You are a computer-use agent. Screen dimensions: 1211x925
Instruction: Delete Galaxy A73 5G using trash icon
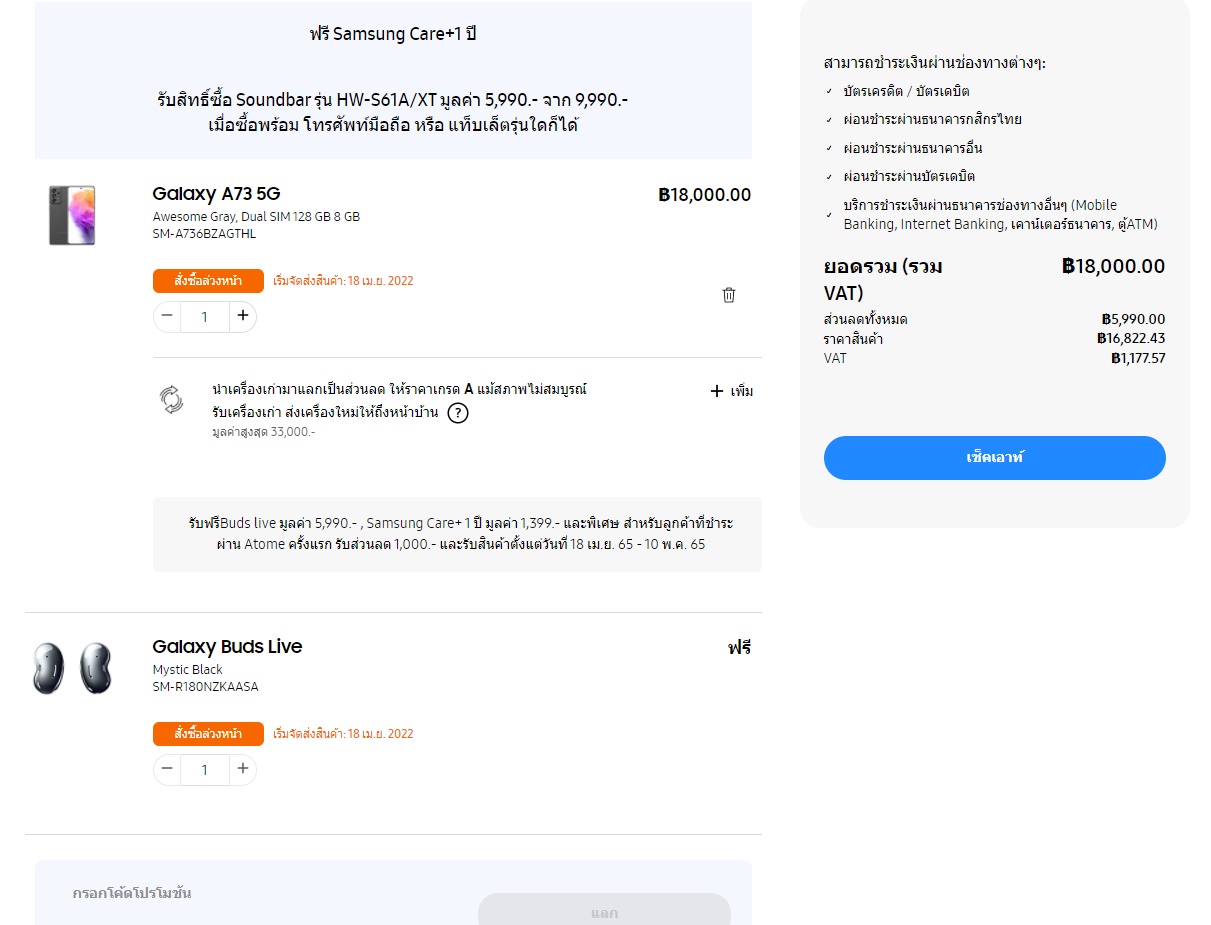click(729, 295)
